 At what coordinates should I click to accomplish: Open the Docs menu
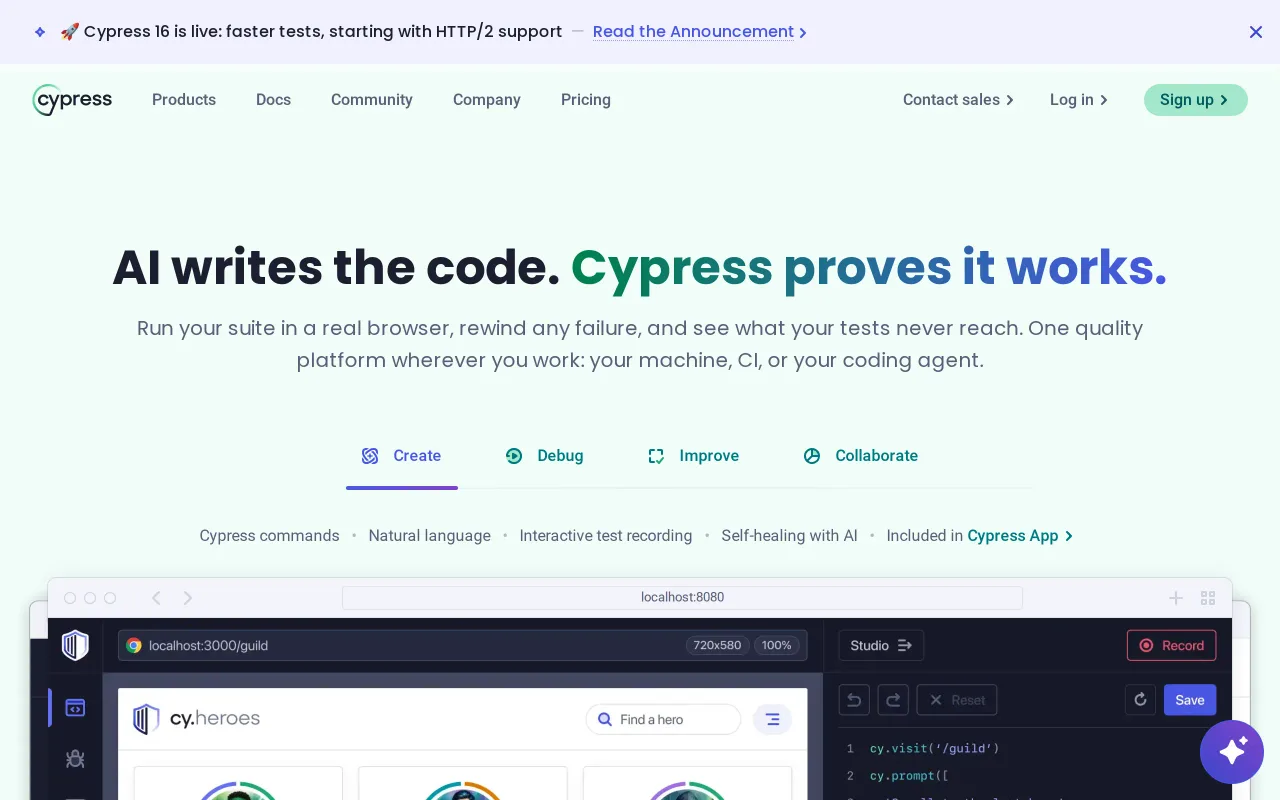(273, 100)
